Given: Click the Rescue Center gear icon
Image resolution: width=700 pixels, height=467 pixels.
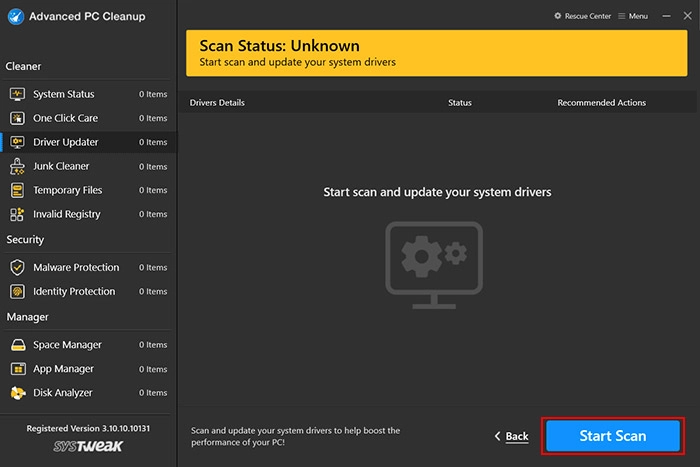Looking at the screenshot, I should click(558, 16).
